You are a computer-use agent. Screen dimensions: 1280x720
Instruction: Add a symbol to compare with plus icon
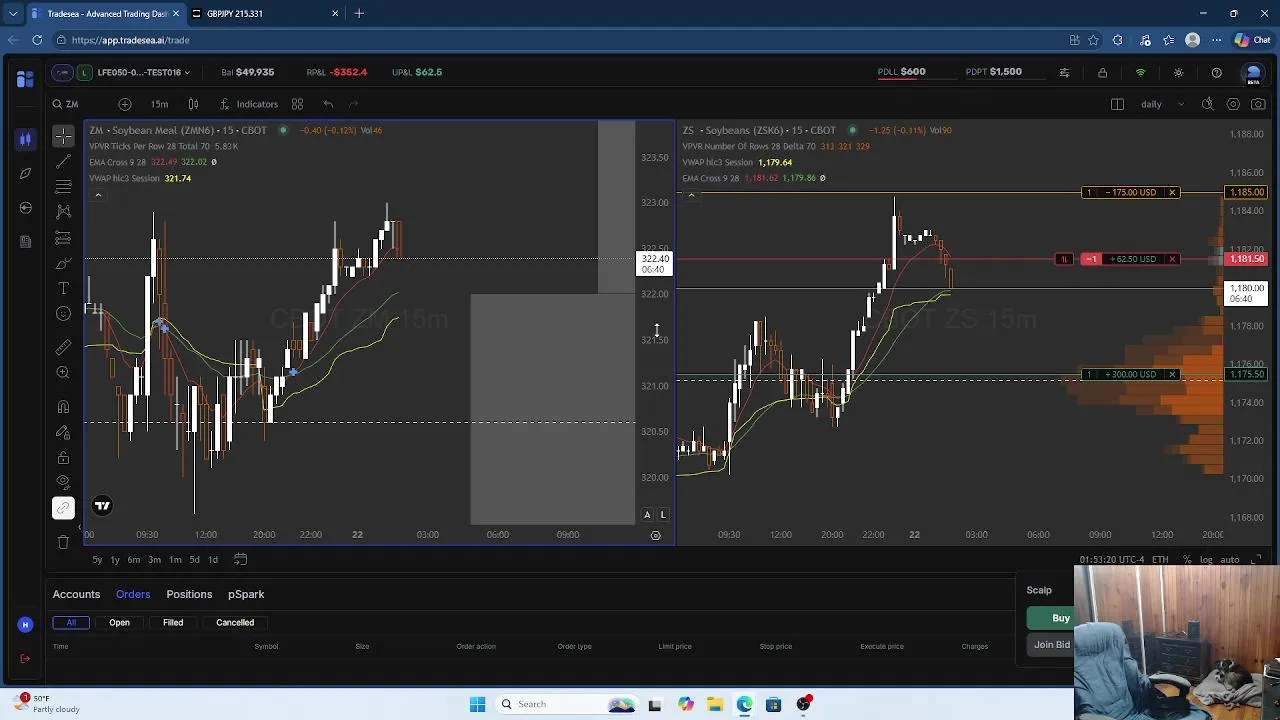coord(124,104)
